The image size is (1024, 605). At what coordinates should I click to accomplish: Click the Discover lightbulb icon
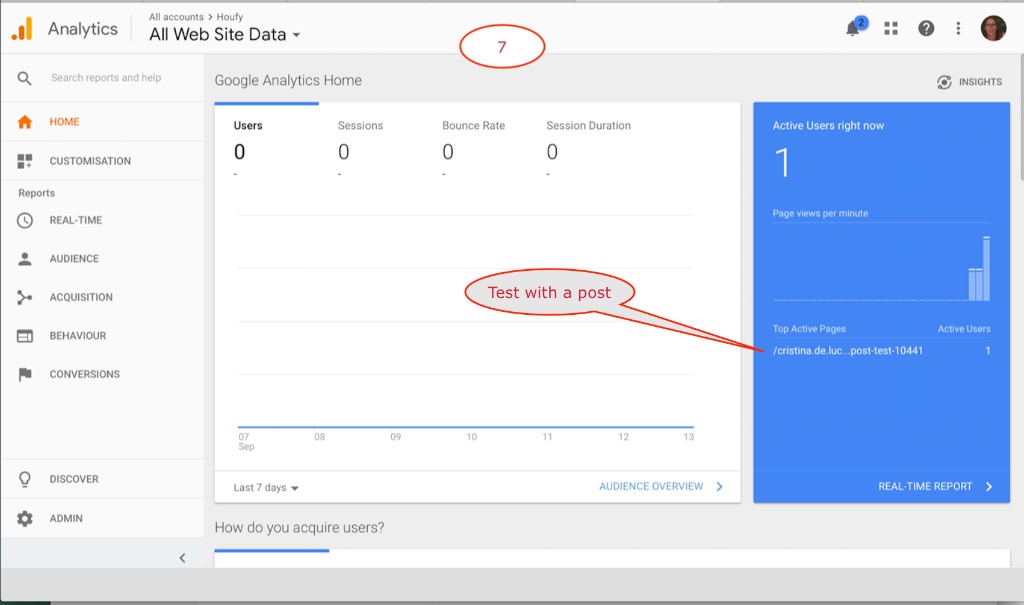click(x=25, y=480)
